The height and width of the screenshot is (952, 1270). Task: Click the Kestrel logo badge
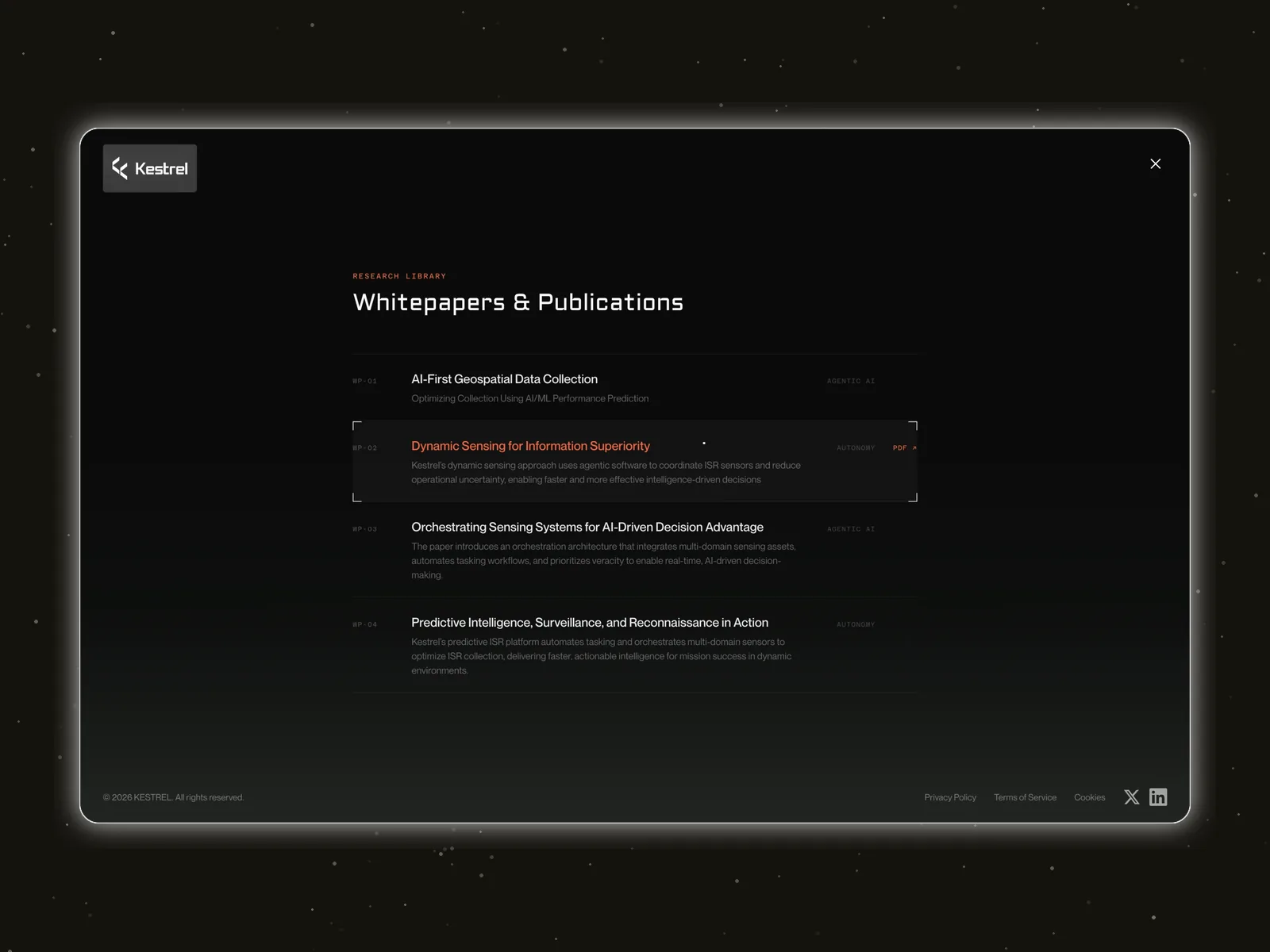[150, 168]
